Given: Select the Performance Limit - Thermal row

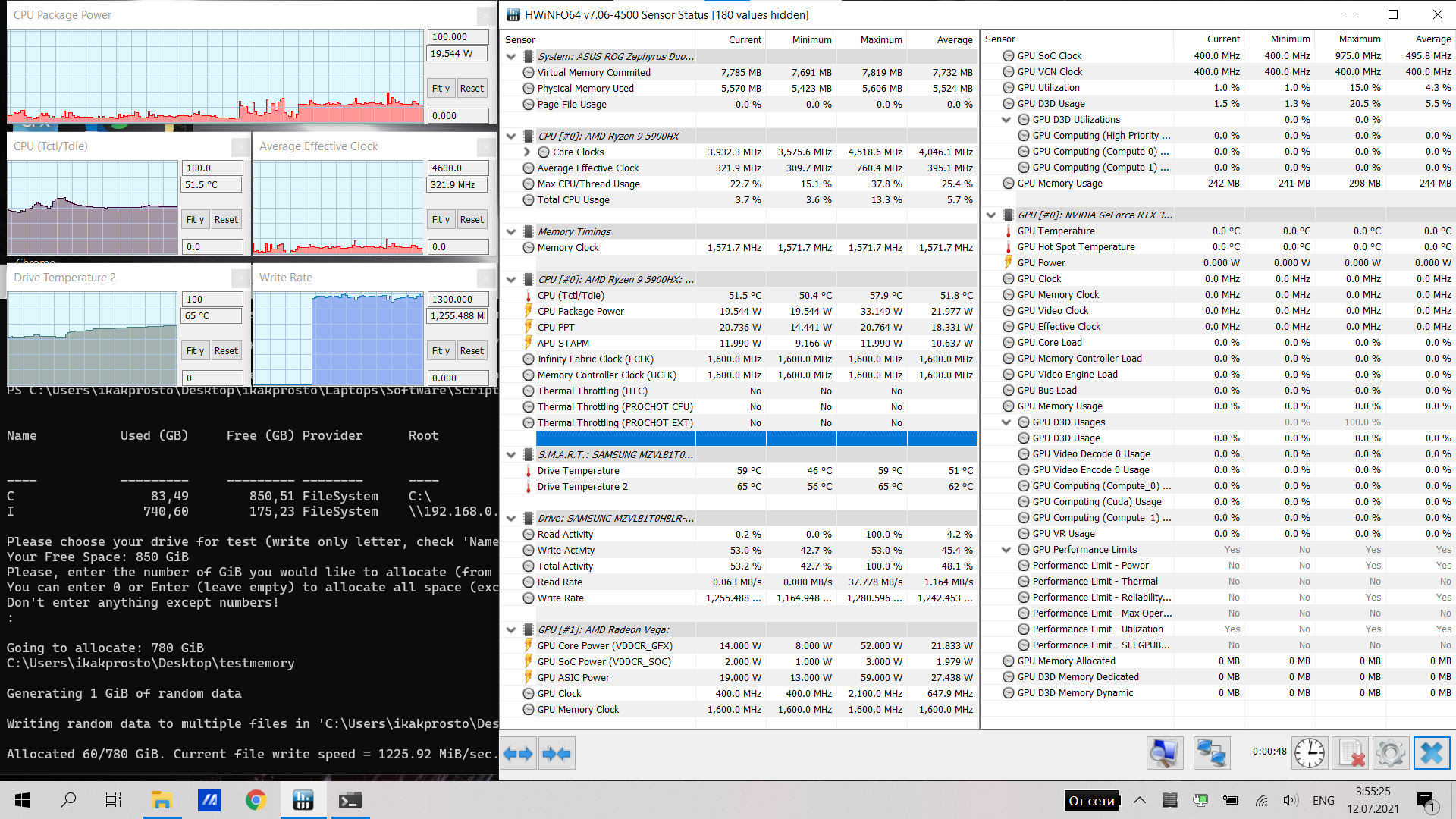Looking at the screenshot, I should coord(1218,582).
